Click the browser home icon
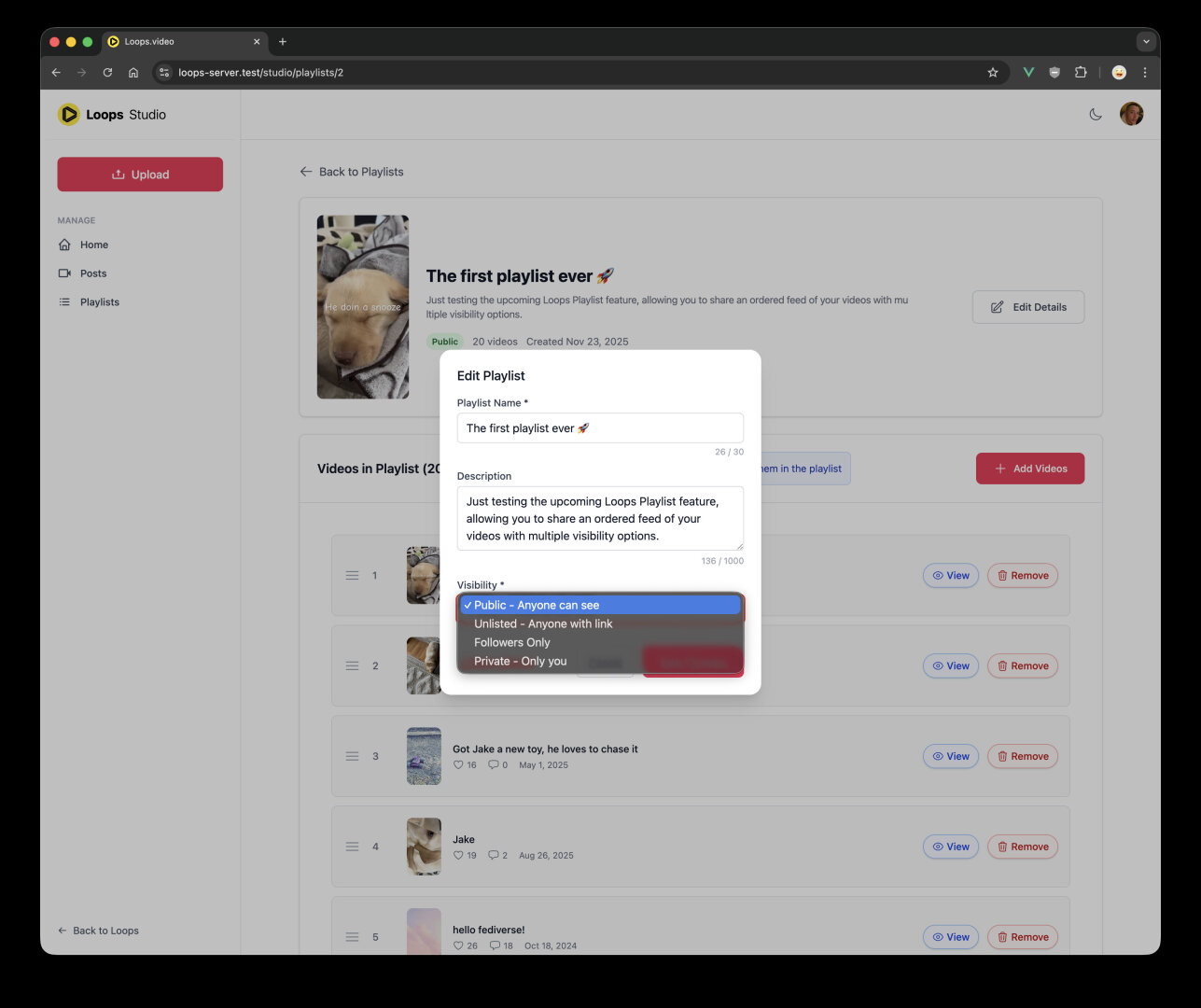 133,73
